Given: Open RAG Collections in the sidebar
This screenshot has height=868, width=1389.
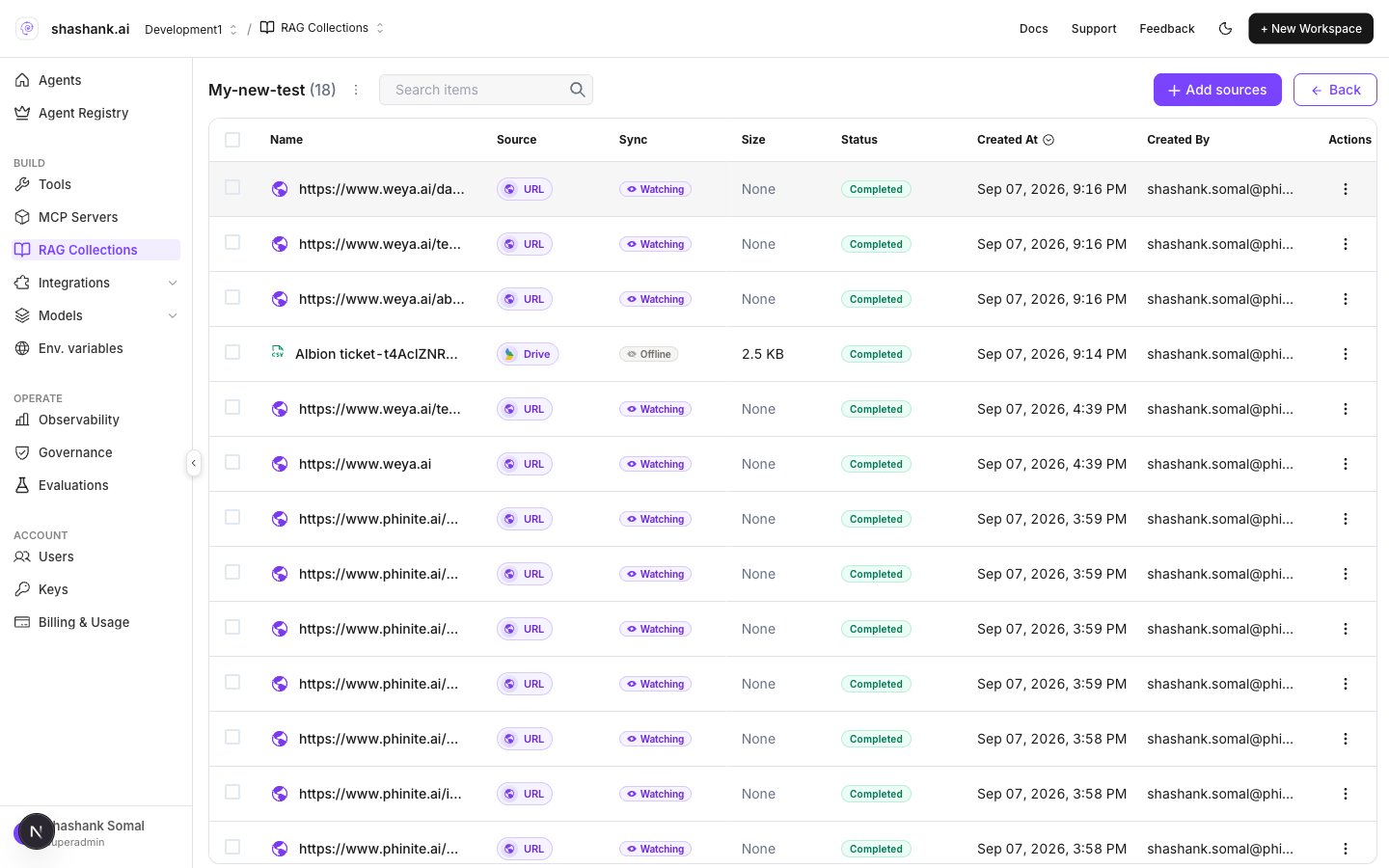Looking at the screenshot, I should 96,250.
